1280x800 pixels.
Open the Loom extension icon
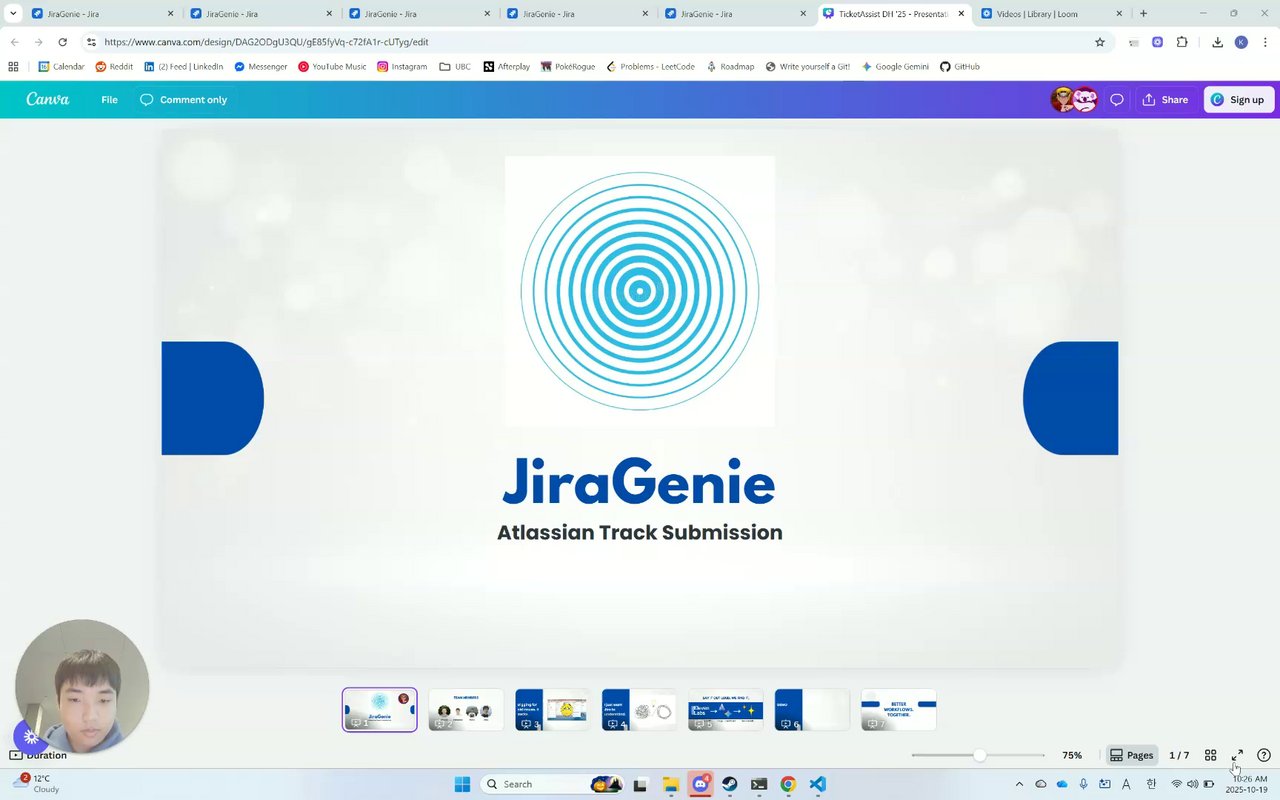click(1157, 42)
